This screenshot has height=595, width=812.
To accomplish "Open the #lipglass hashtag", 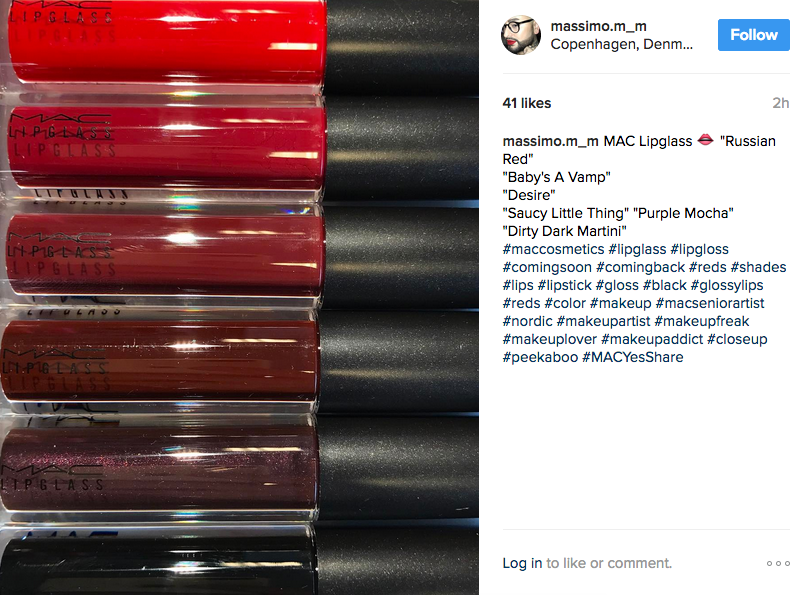I will 637,249.
